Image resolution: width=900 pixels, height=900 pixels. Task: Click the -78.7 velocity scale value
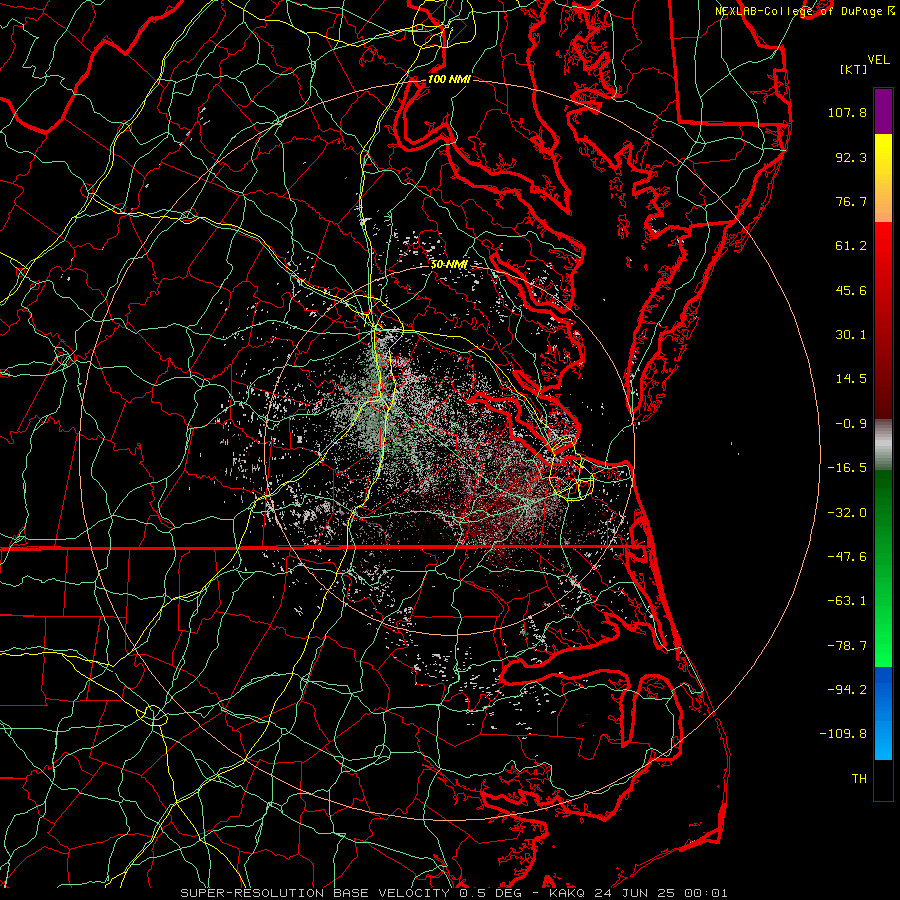pyautogui.click(x=847, y=646)
